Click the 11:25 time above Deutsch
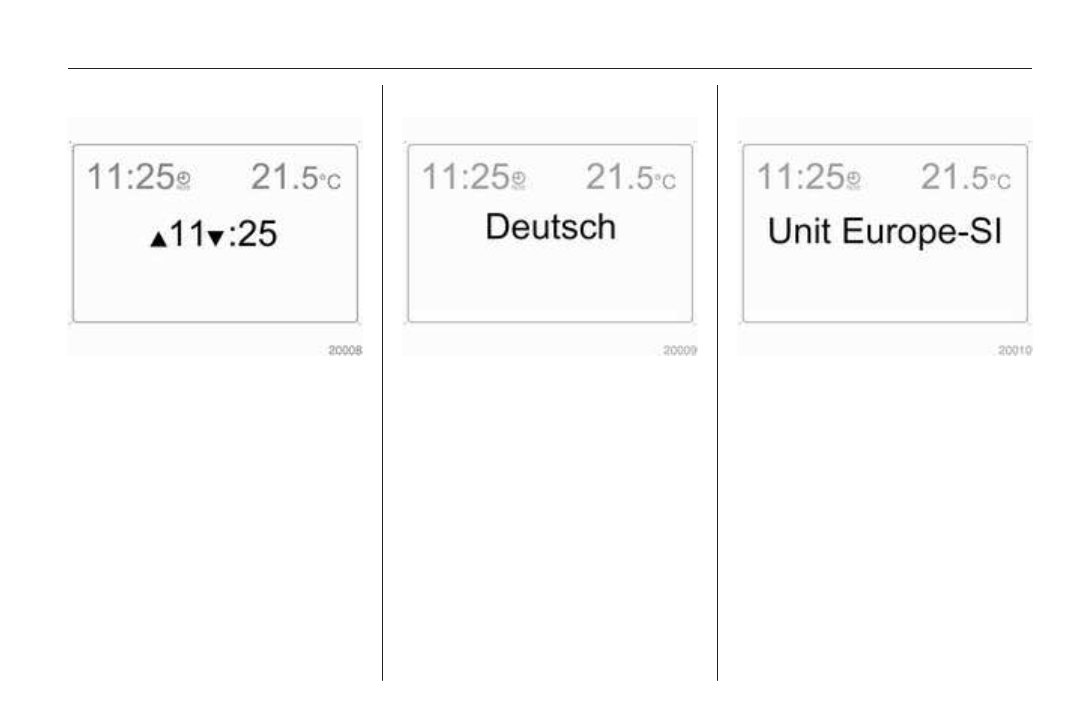The height and width of the screenshot is (720, 1077). point(465,177)
